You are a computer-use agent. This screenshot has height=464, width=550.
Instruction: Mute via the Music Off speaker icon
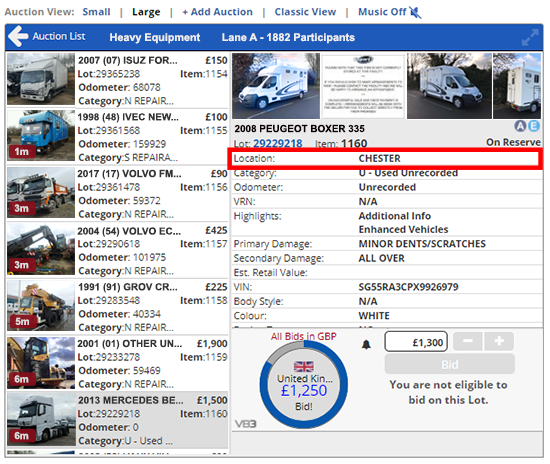coord(415,12)
